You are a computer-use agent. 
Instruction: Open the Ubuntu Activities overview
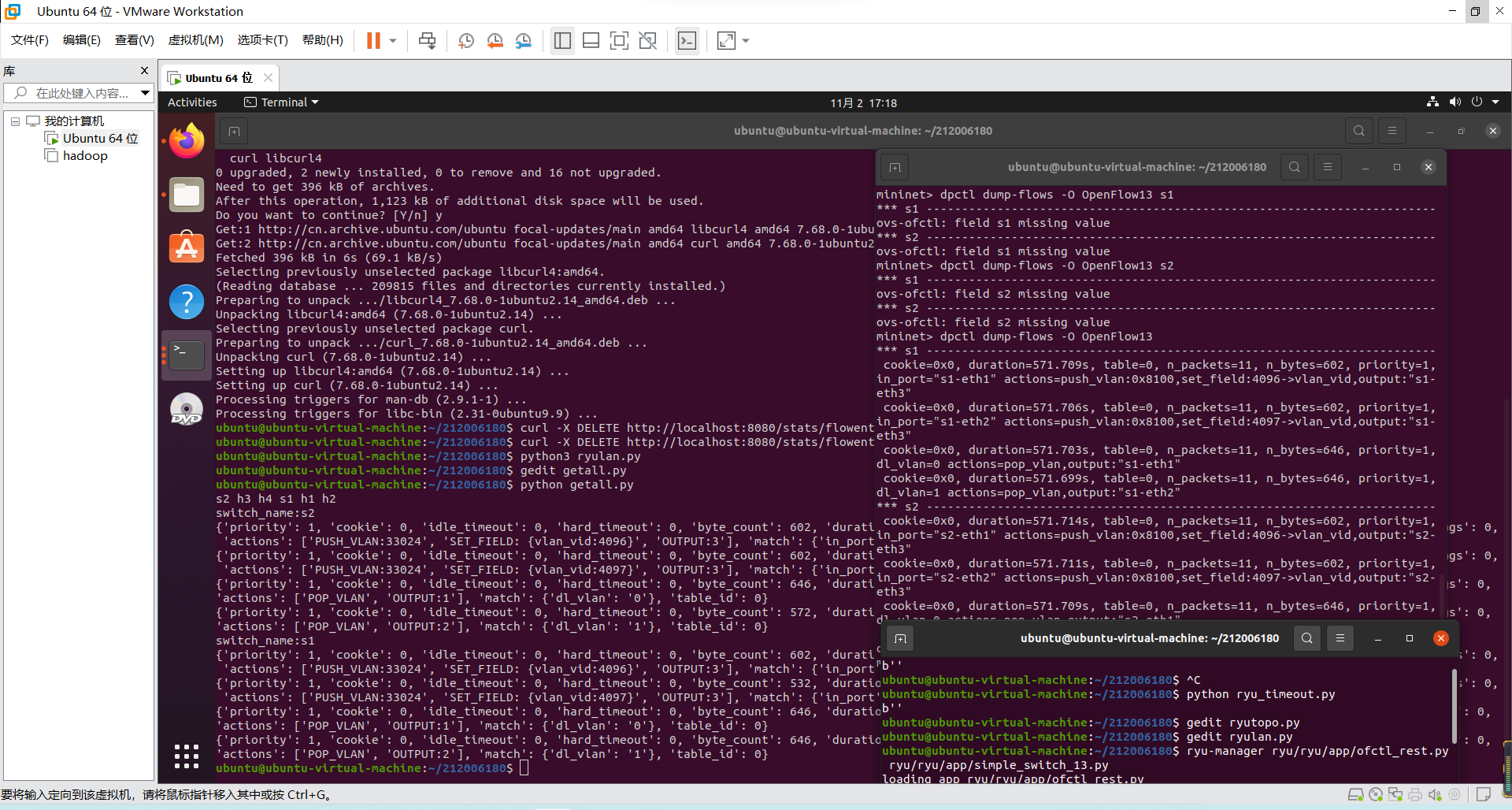coord(192,102)
